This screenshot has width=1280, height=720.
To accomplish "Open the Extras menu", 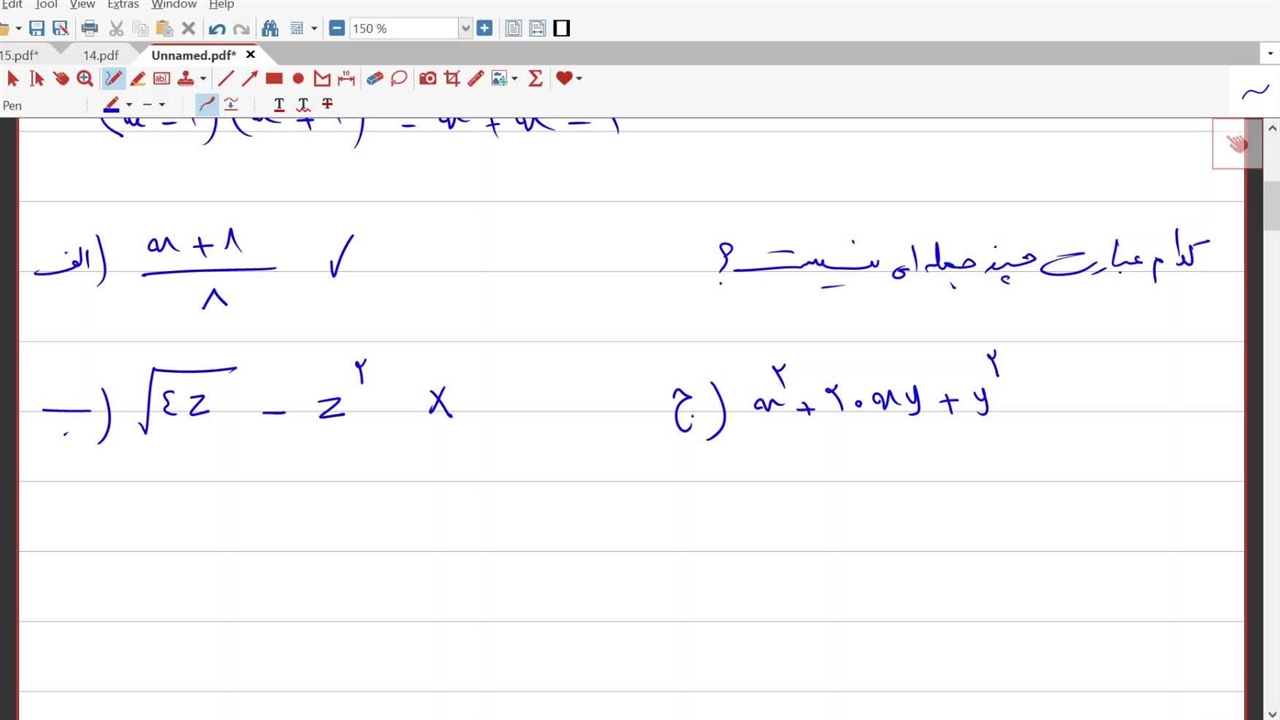I will click(122, 5).
